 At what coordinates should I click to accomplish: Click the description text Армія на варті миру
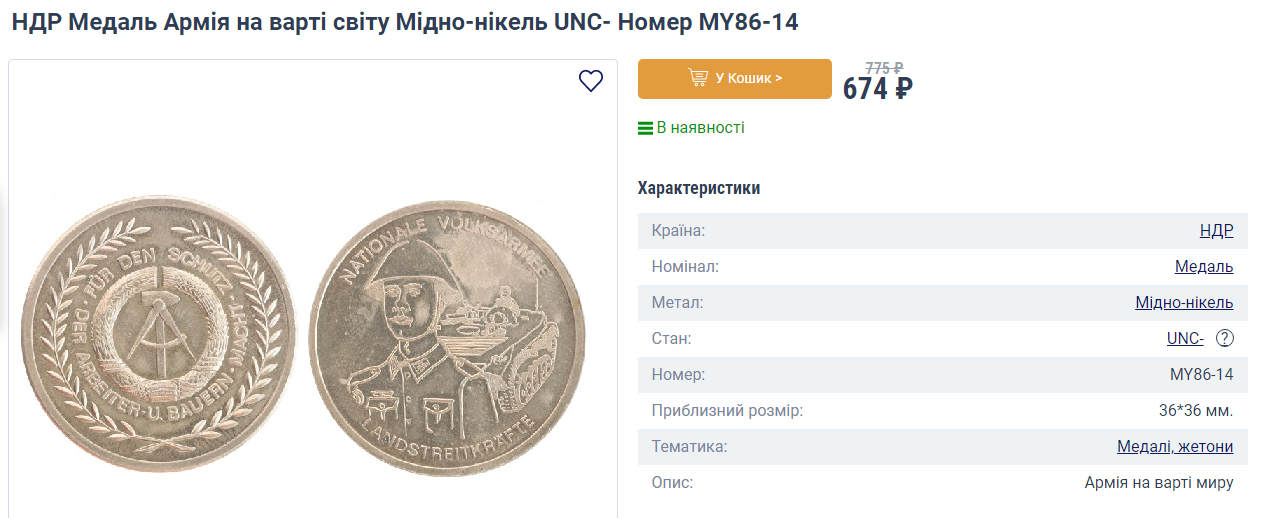tap(1159, 483)
